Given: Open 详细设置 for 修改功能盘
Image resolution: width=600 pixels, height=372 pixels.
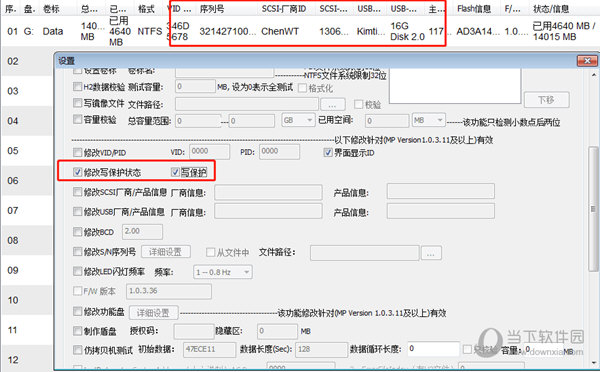Looking at the screenshot, I should point(153,313).
